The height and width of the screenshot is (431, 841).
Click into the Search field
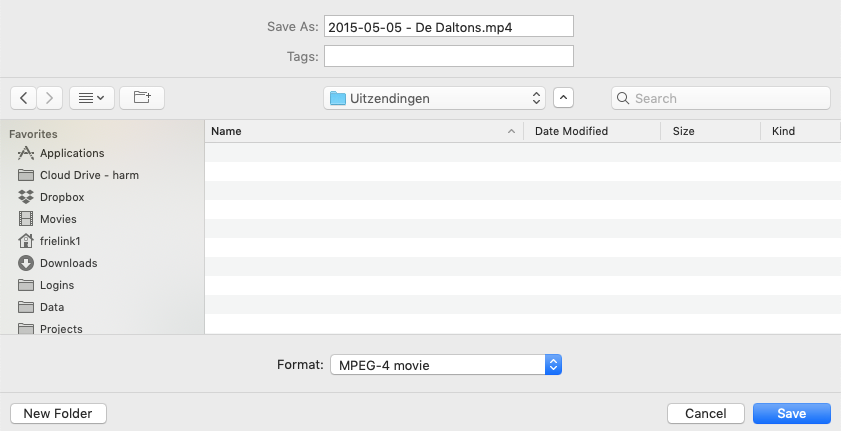click(x=721, y=98)
